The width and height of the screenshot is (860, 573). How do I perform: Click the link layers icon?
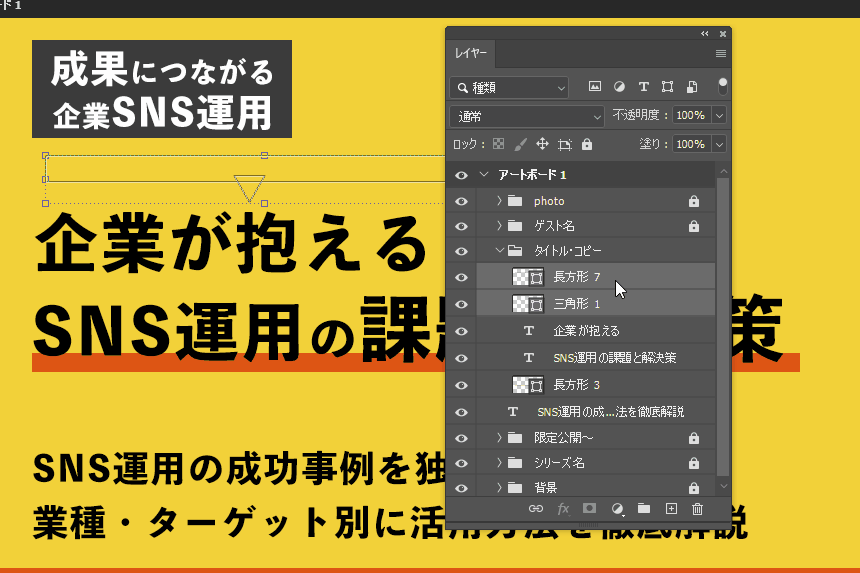pos(536,509)
